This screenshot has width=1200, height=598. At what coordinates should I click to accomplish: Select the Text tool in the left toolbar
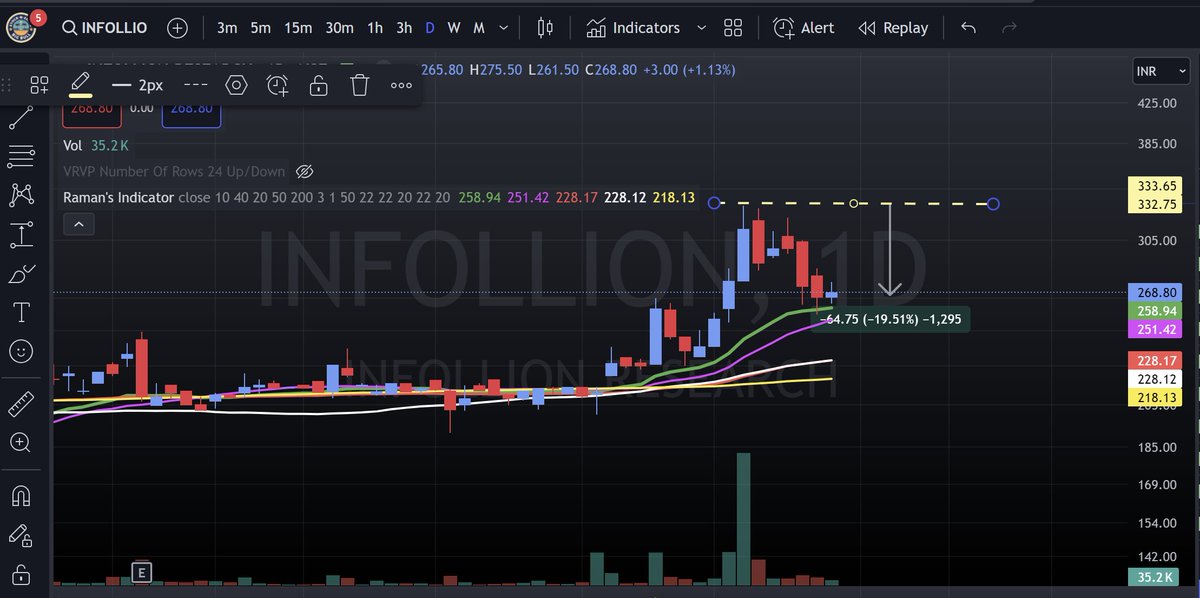[x=22, y=312]
